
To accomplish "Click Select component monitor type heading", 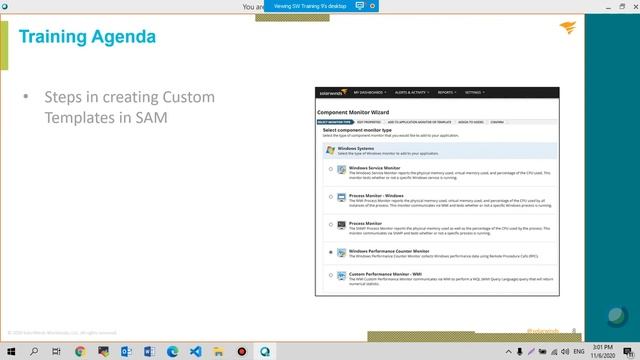I will [x=357, y=130].
